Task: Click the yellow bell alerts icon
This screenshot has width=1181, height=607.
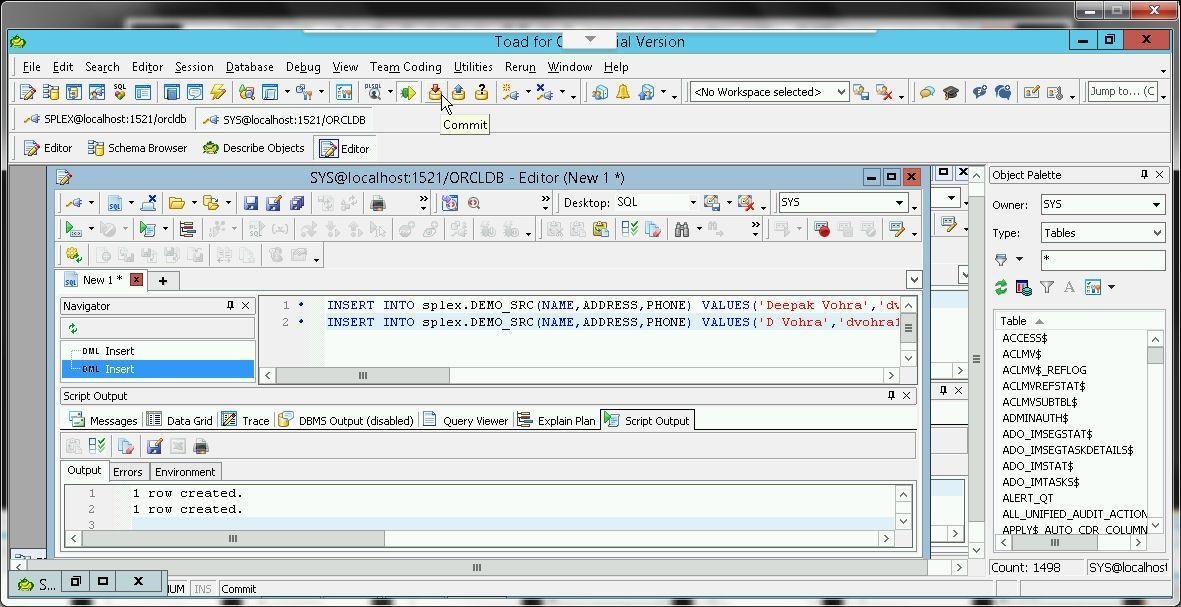Action: tap(623, 92)
